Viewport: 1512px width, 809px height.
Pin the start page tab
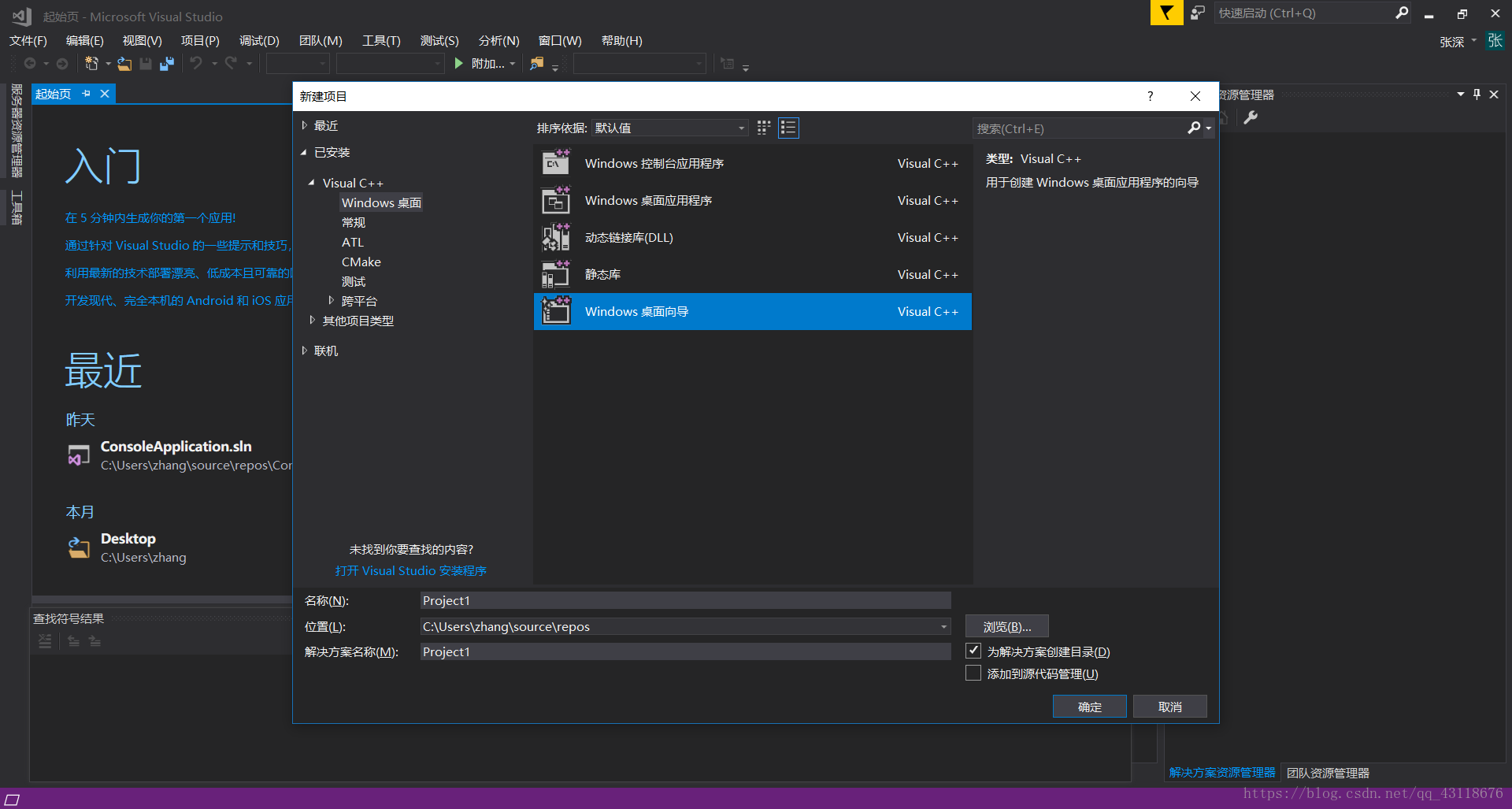pyautogui.click(x=86, y=94)
